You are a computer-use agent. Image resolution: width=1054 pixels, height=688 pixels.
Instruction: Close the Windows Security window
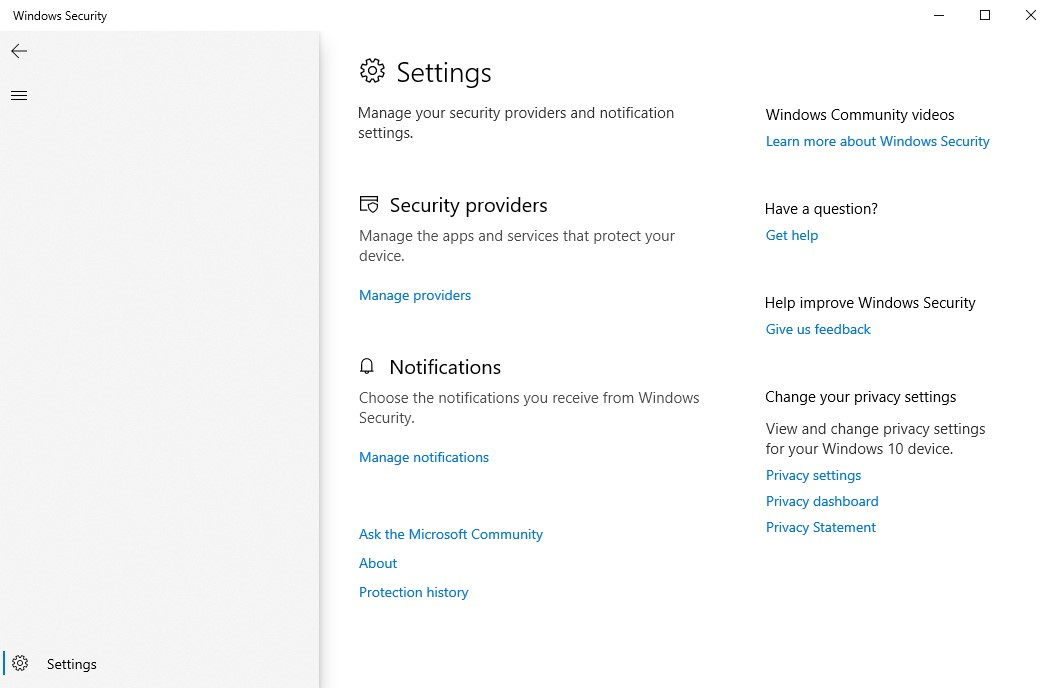coord(1030,15)
